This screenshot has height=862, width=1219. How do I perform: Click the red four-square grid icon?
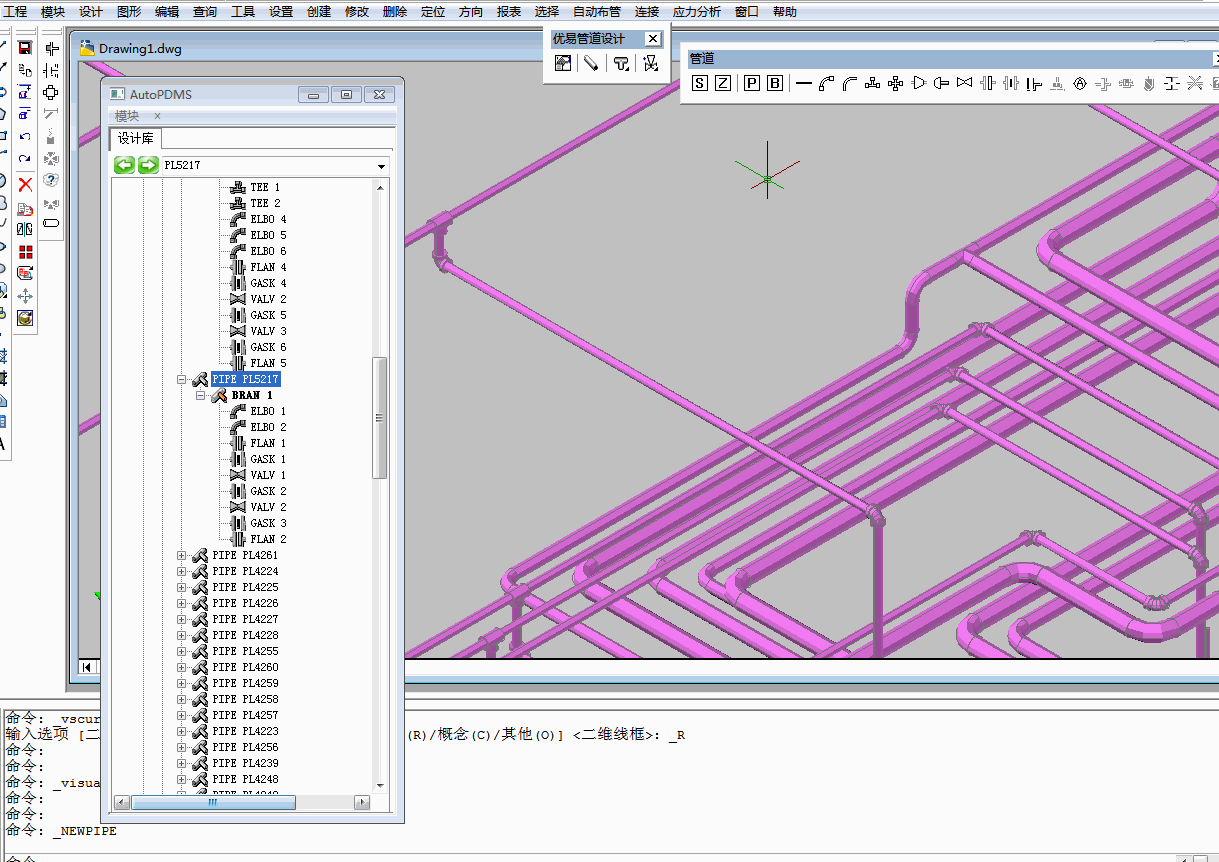point(25,251)
